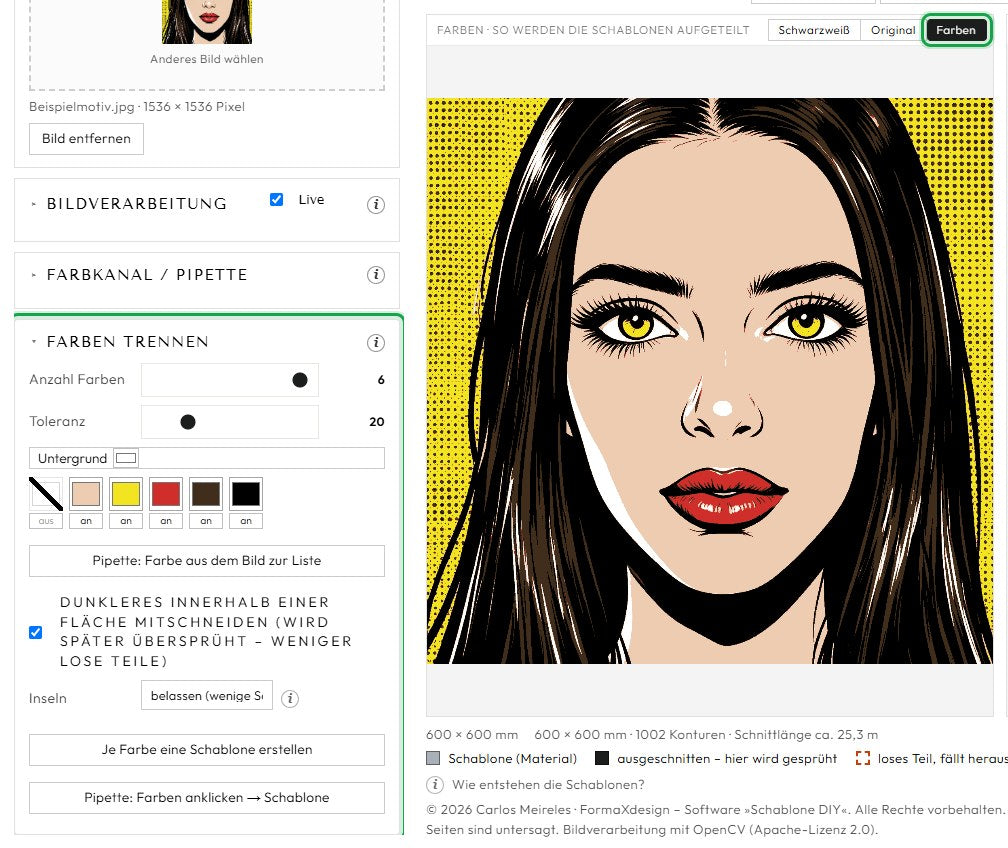Click 'Anderes Bild wählen' link
Viewport: 1008px width, 848px height.
(x=207, y=59)
